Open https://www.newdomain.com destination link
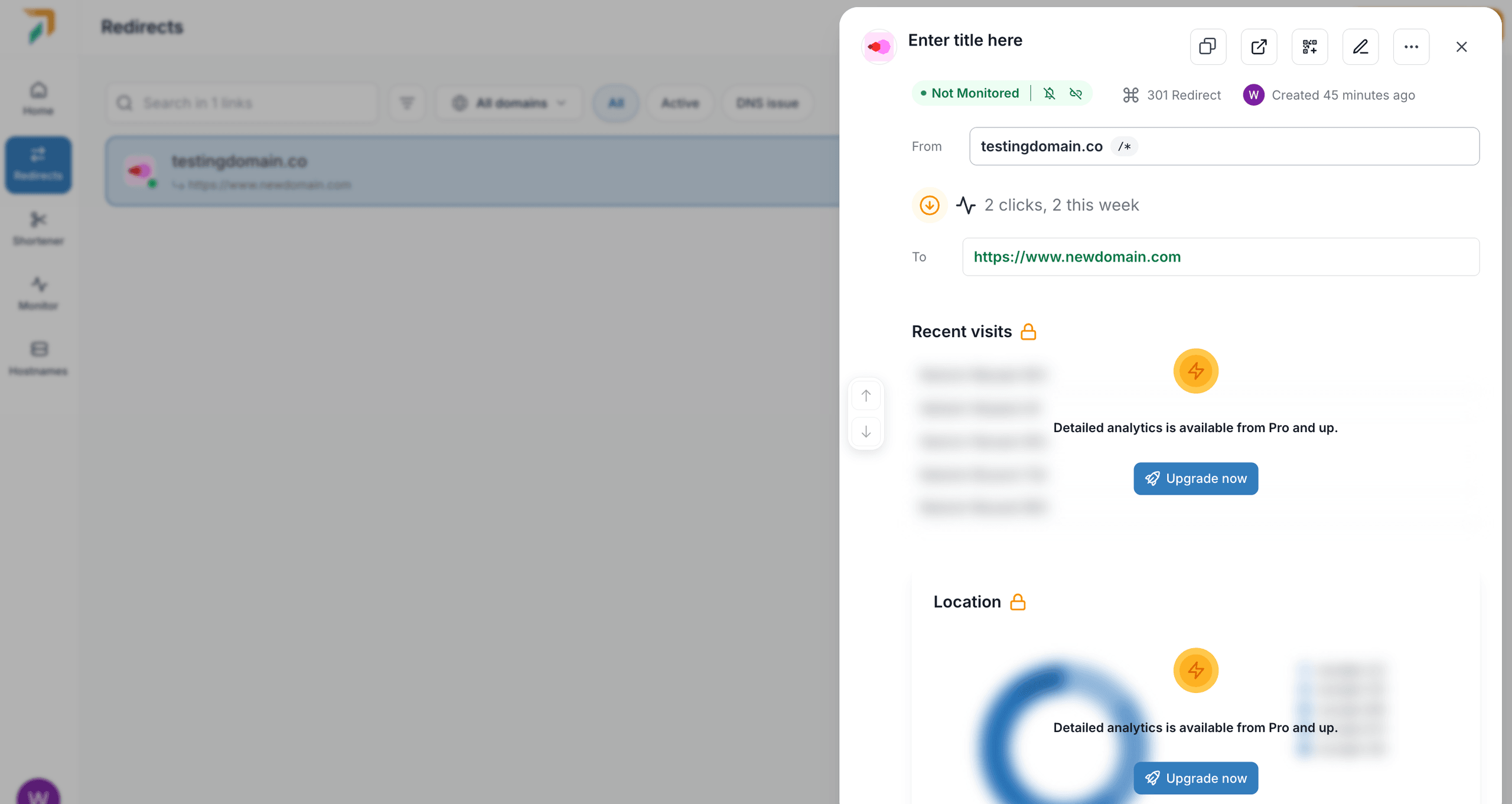This screenshot has height=804, width=1512. tap(1077, 257)
